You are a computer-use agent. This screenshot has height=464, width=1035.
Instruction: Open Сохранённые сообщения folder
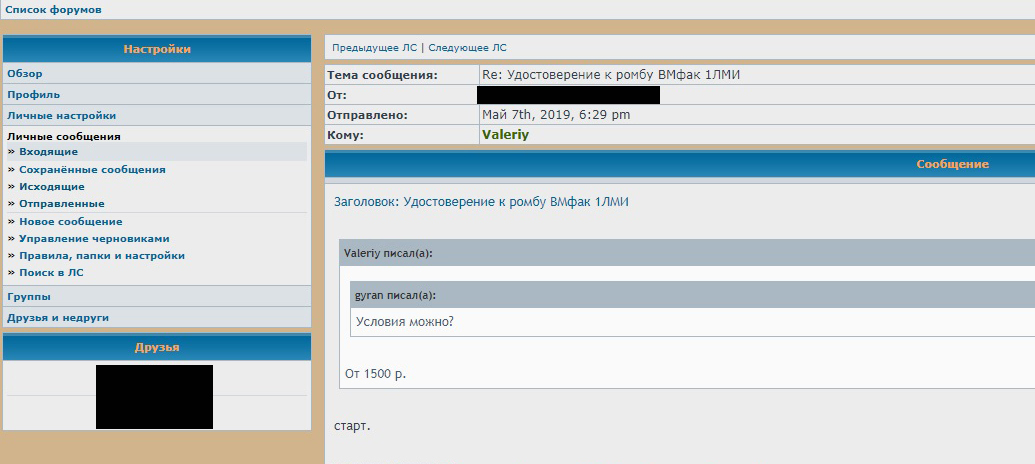tap(92, 170)
